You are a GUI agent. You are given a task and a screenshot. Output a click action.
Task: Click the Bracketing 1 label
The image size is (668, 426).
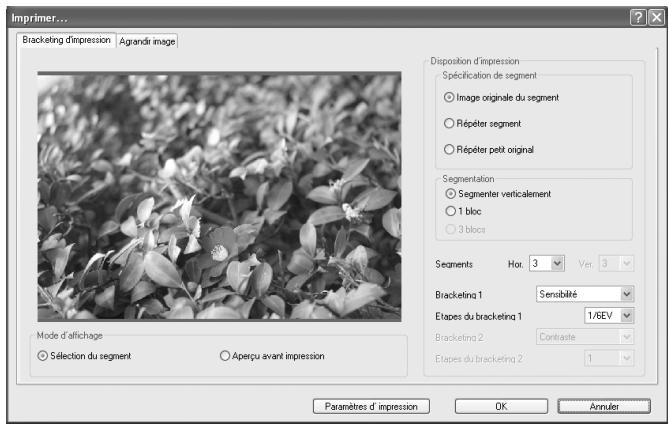(459, 295)
